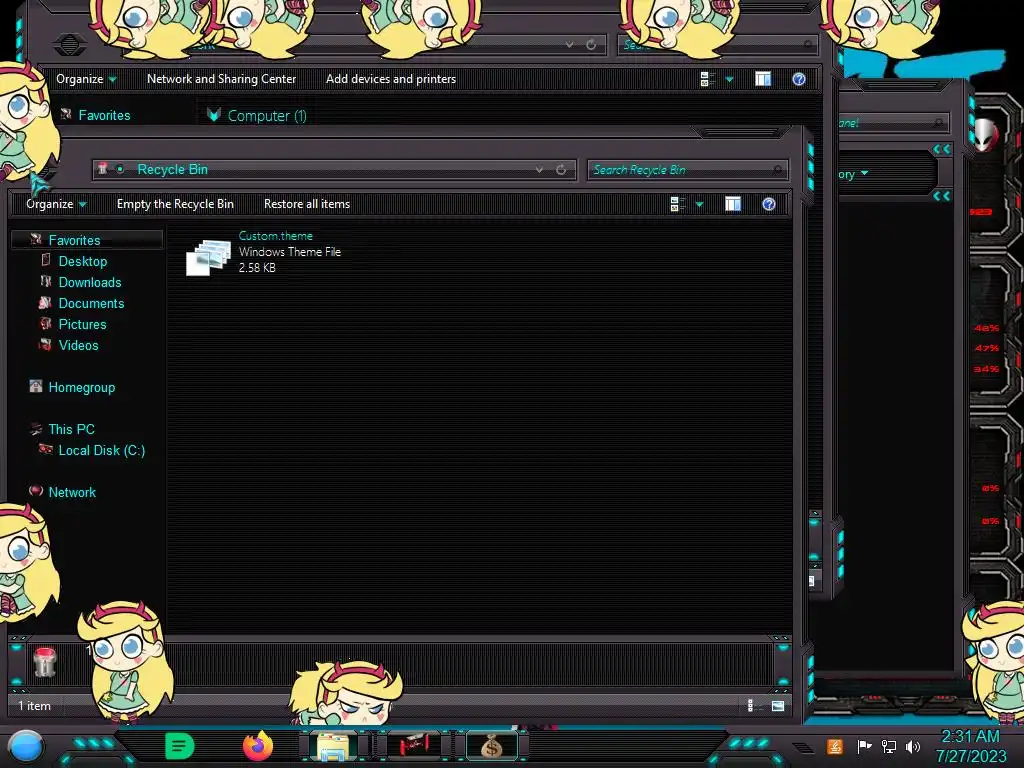The image size is (1024, 768).
Task: Open the Start orb
Action: pos(26,746)
